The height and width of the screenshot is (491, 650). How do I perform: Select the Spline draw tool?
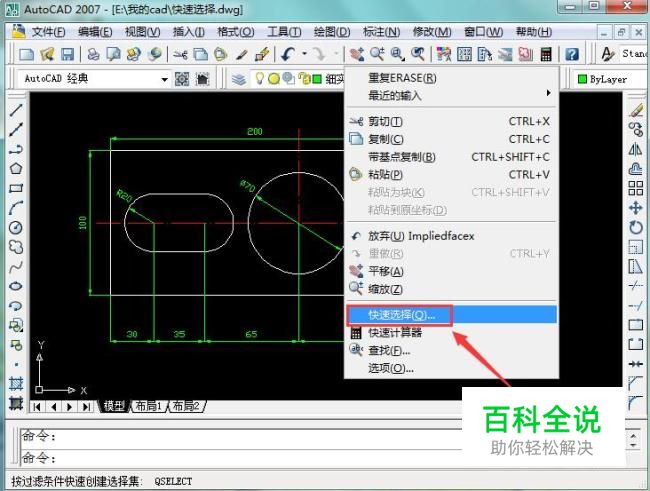pos(16,267)
